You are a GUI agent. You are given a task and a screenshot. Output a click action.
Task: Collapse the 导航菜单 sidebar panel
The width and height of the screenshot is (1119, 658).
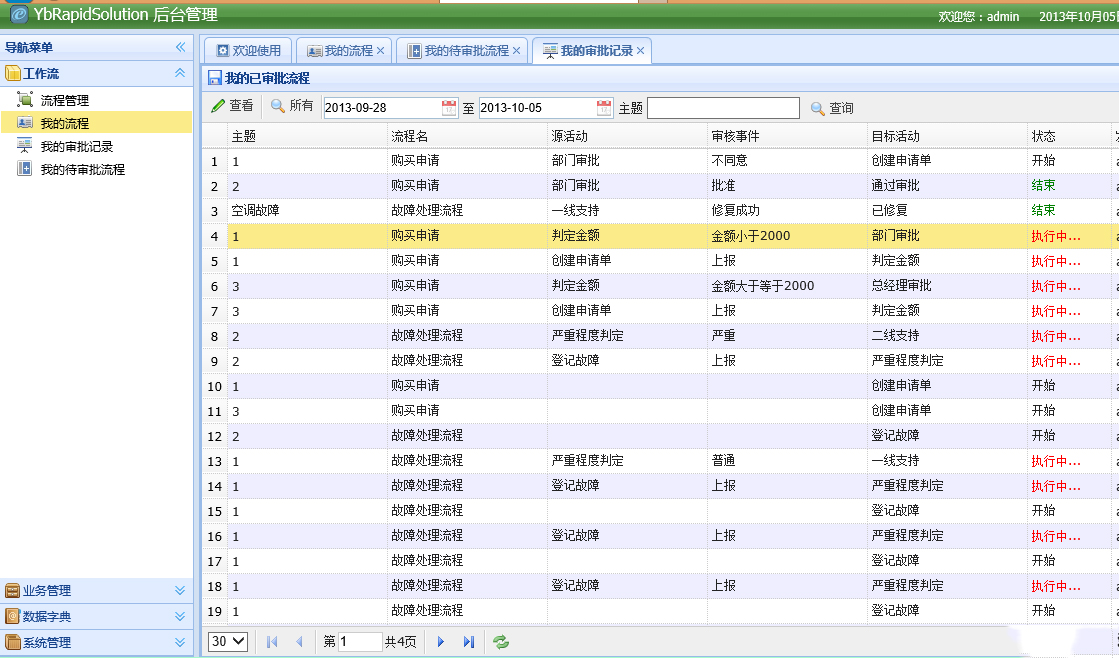click(181, 47)
